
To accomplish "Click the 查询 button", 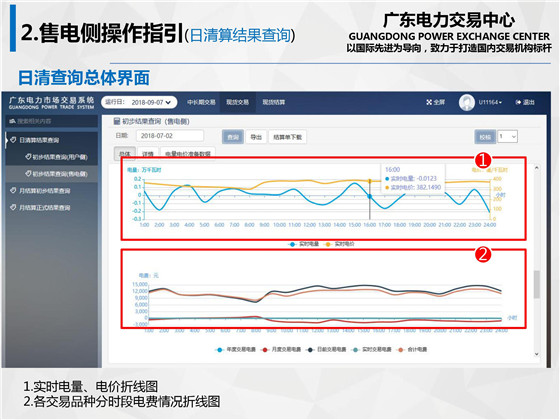I will click(x=233, y=137).
